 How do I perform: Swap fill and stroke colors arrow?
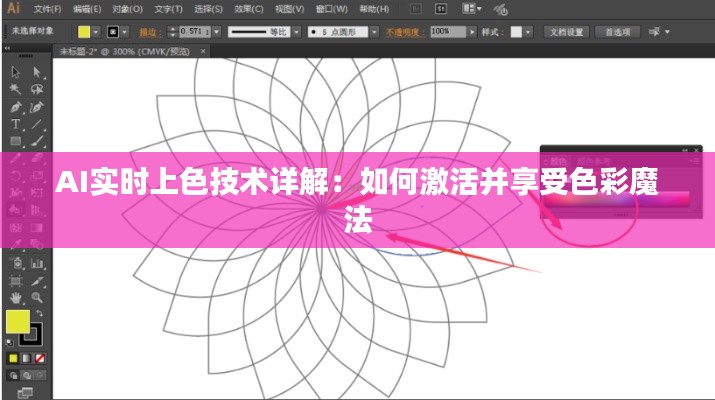[40, 313]
